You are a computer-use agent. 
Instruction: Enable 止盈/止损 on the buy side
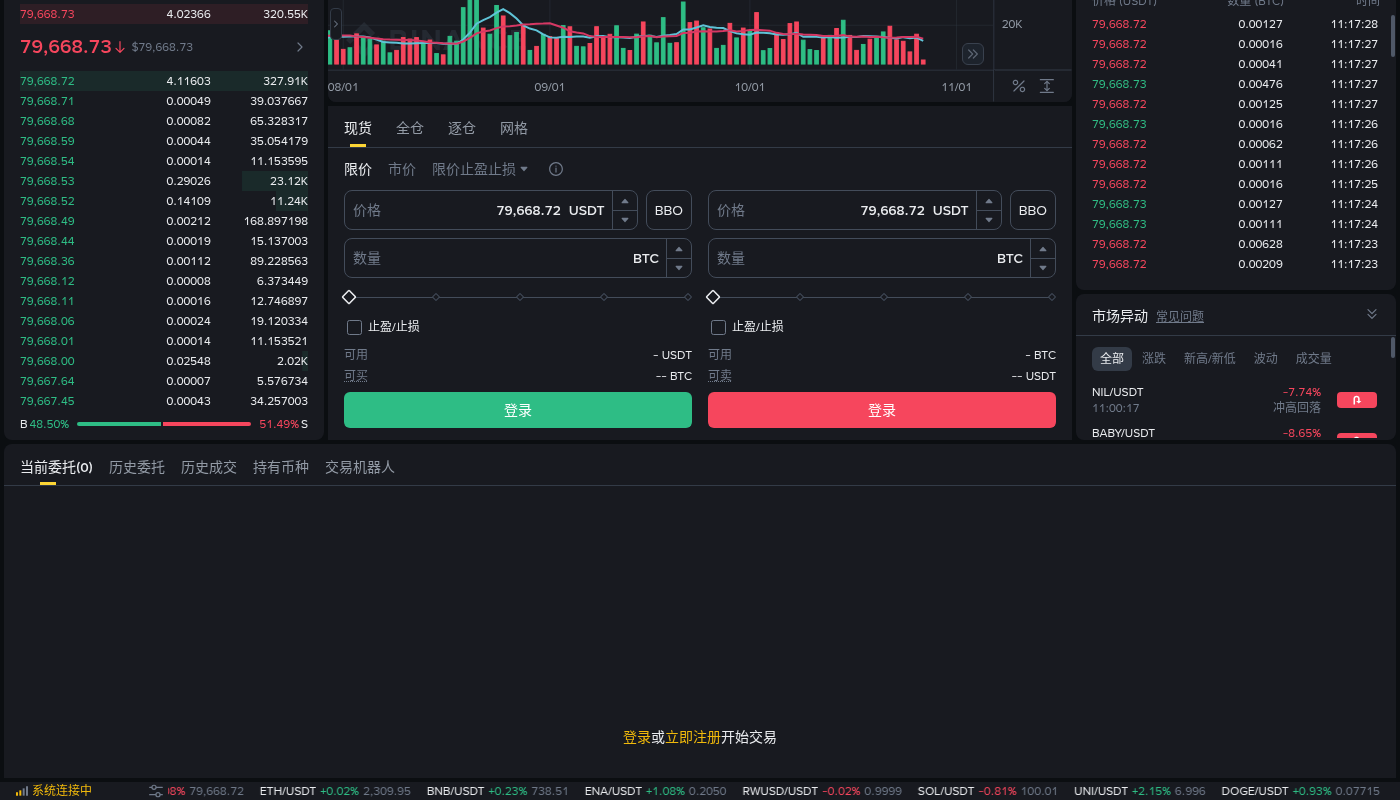pos(354,327)
